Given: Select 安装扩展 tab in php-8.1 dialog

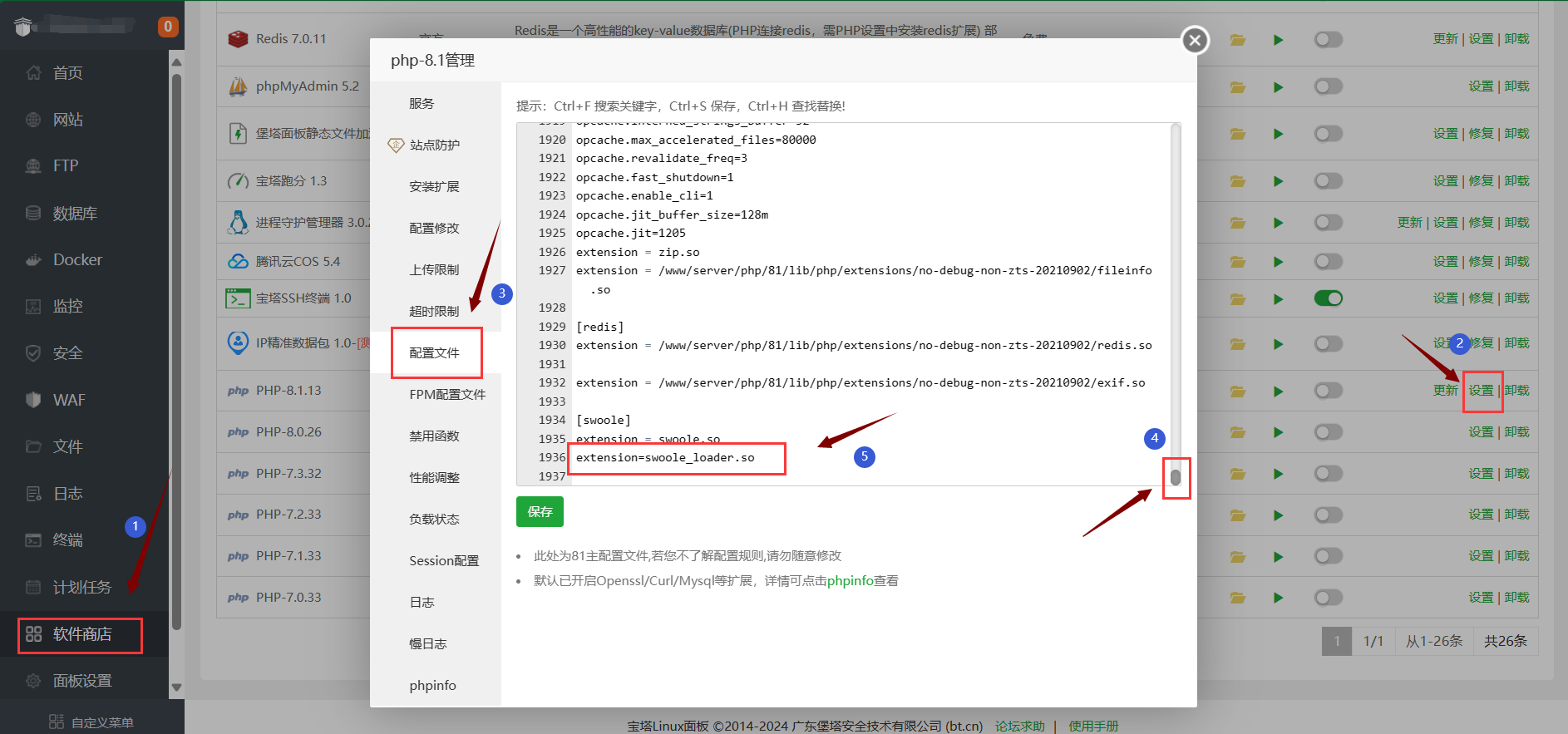Looking at the screenshot, I should pyautogui.click(x=436, y=186).
